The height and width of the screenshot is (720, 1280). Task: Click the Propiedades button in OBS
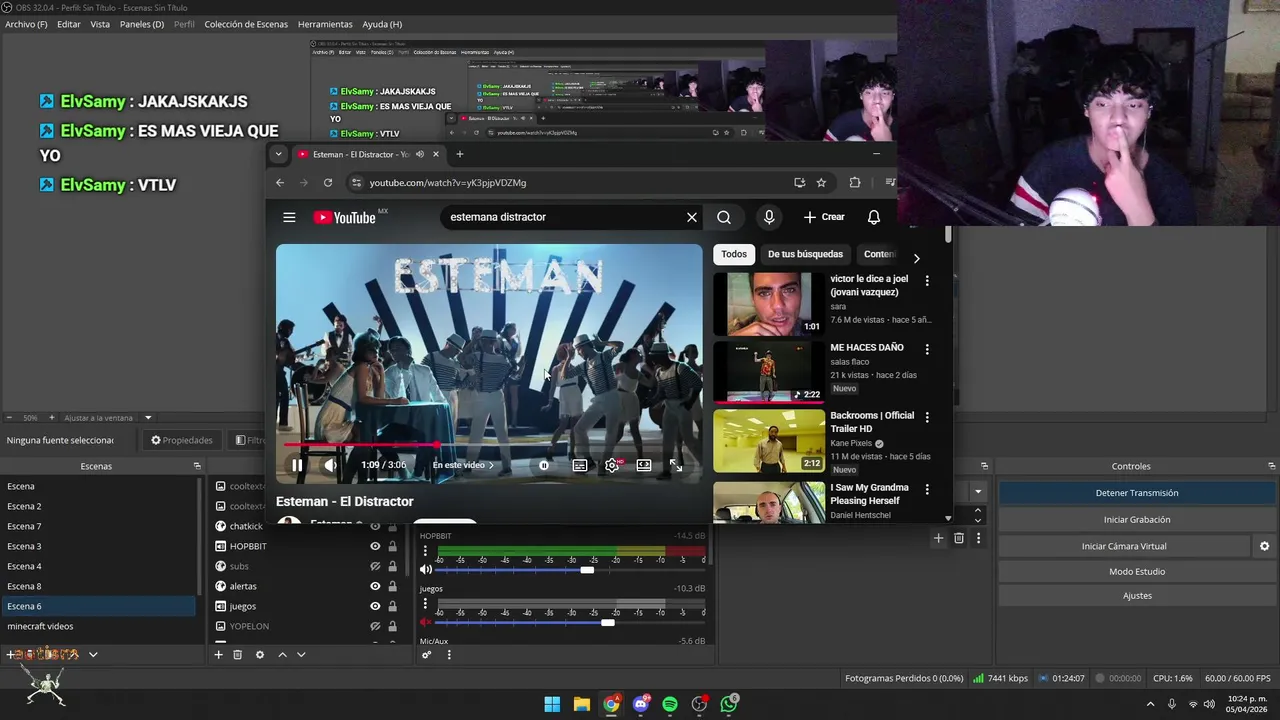click(x=182, y=440)
